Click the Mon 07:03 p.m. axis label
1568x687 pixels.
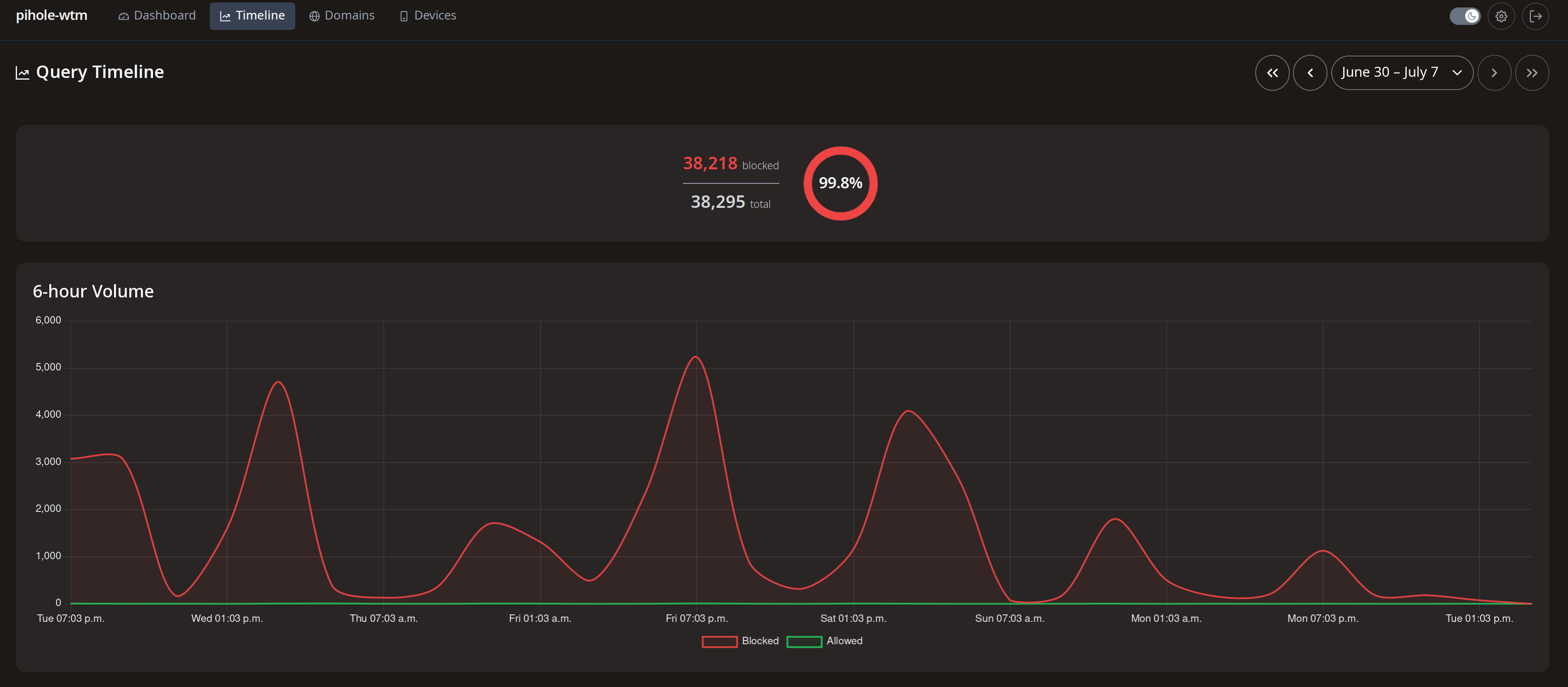pyautogui.click(x=1322, y=618)
